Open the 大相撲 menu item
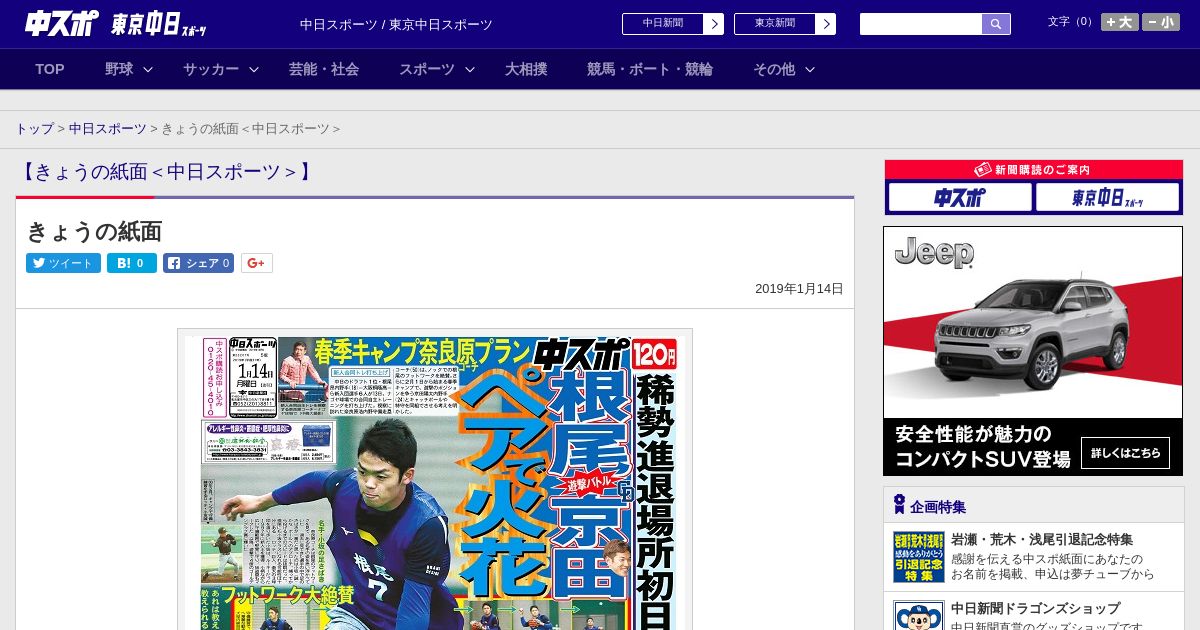Viewport: 1200px width, 630px height. 526,69
